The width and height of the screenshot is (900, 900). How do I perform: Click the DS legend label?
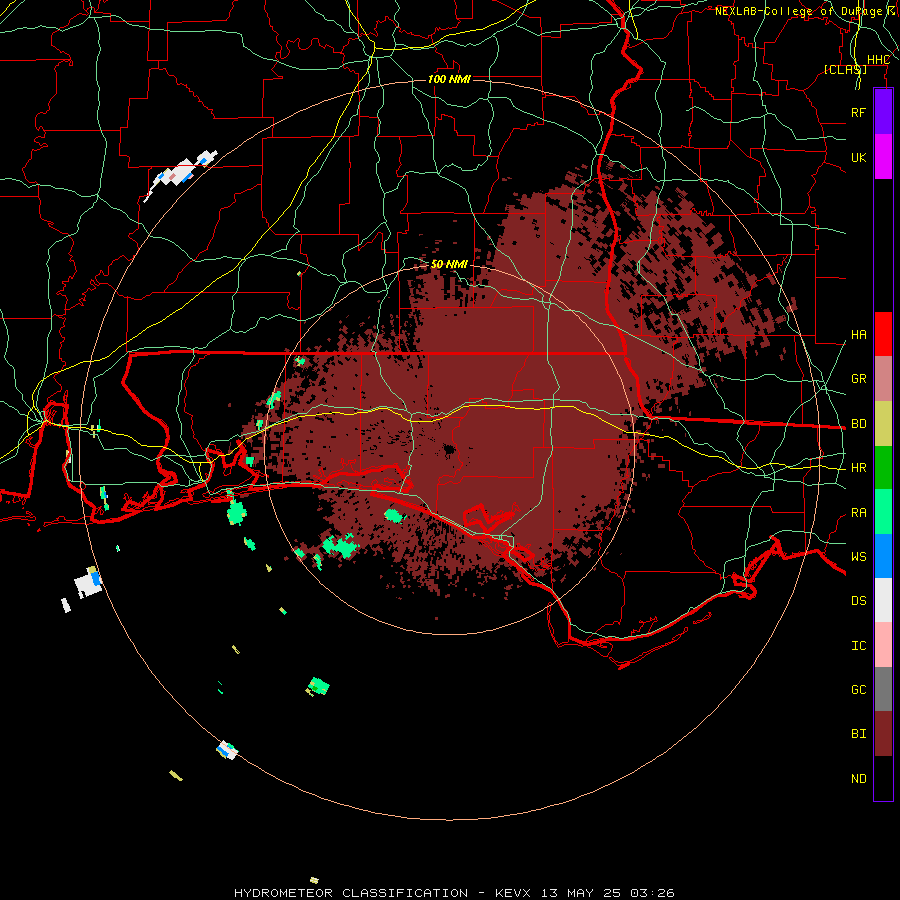(858, 600)
